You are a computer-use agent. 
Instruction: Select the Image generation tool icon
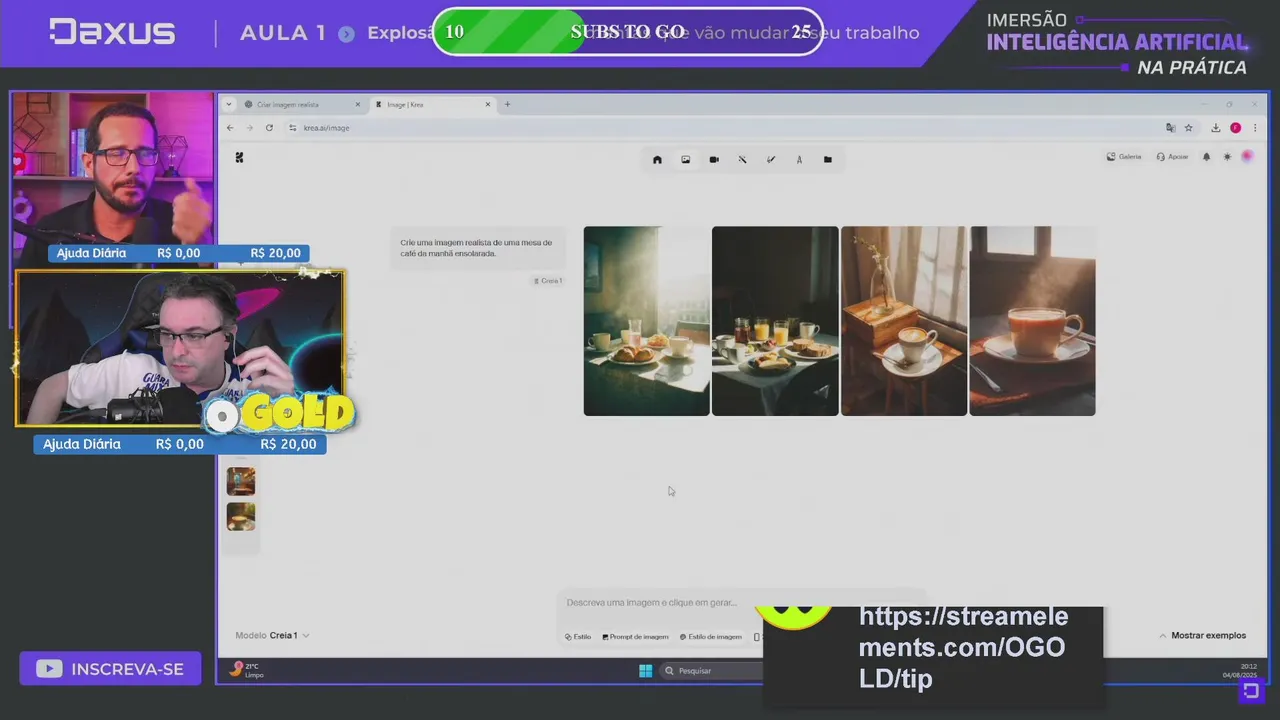(685, 160)
